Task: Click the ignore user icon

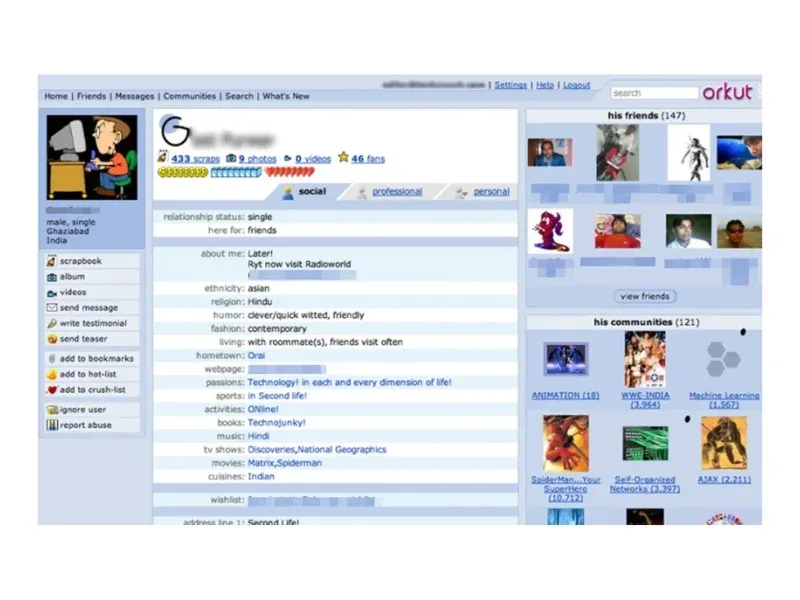Action: tap(52, 410)
